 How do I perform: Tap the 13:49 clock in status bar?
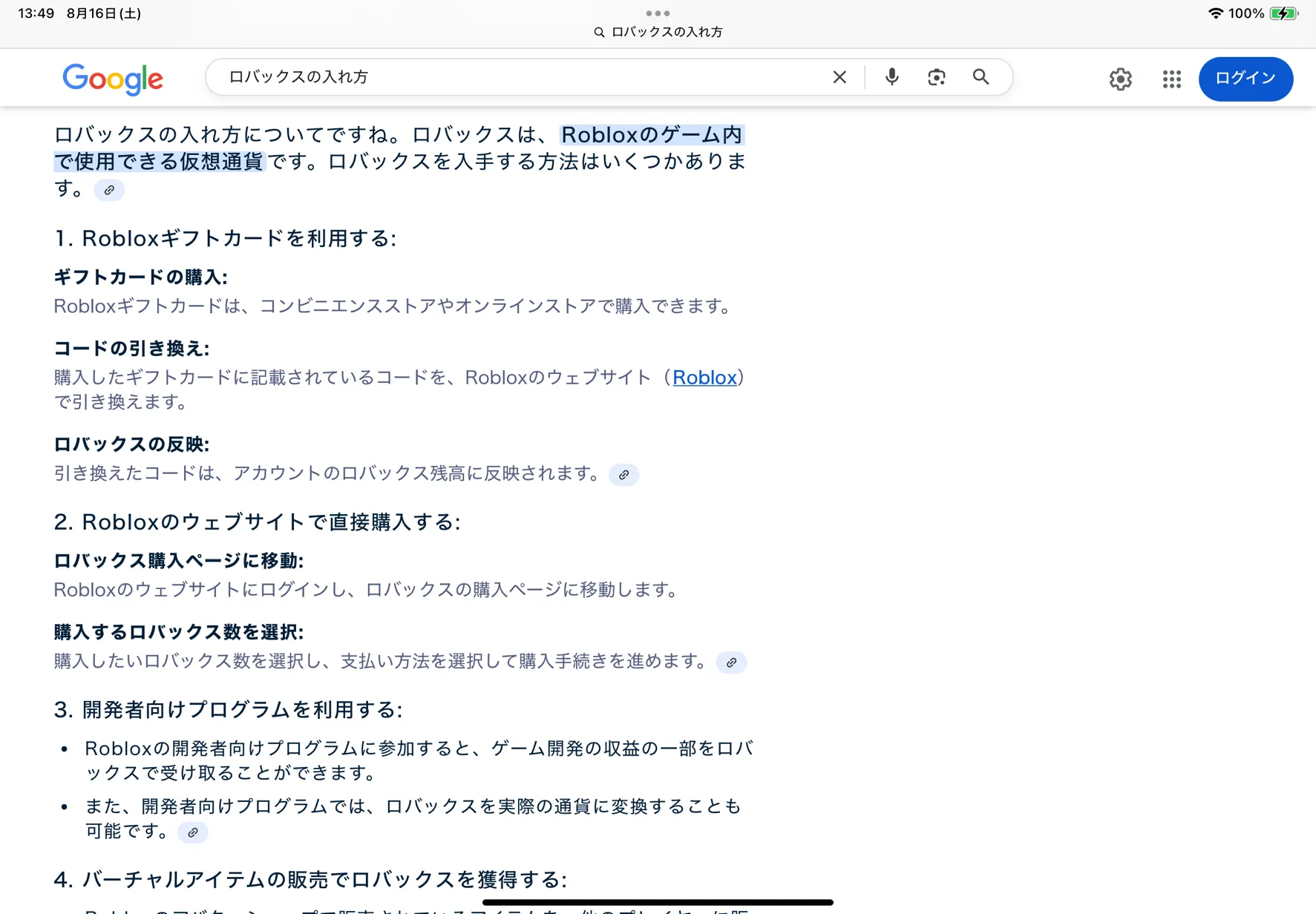pyautogui.click(x=36, y=13)
